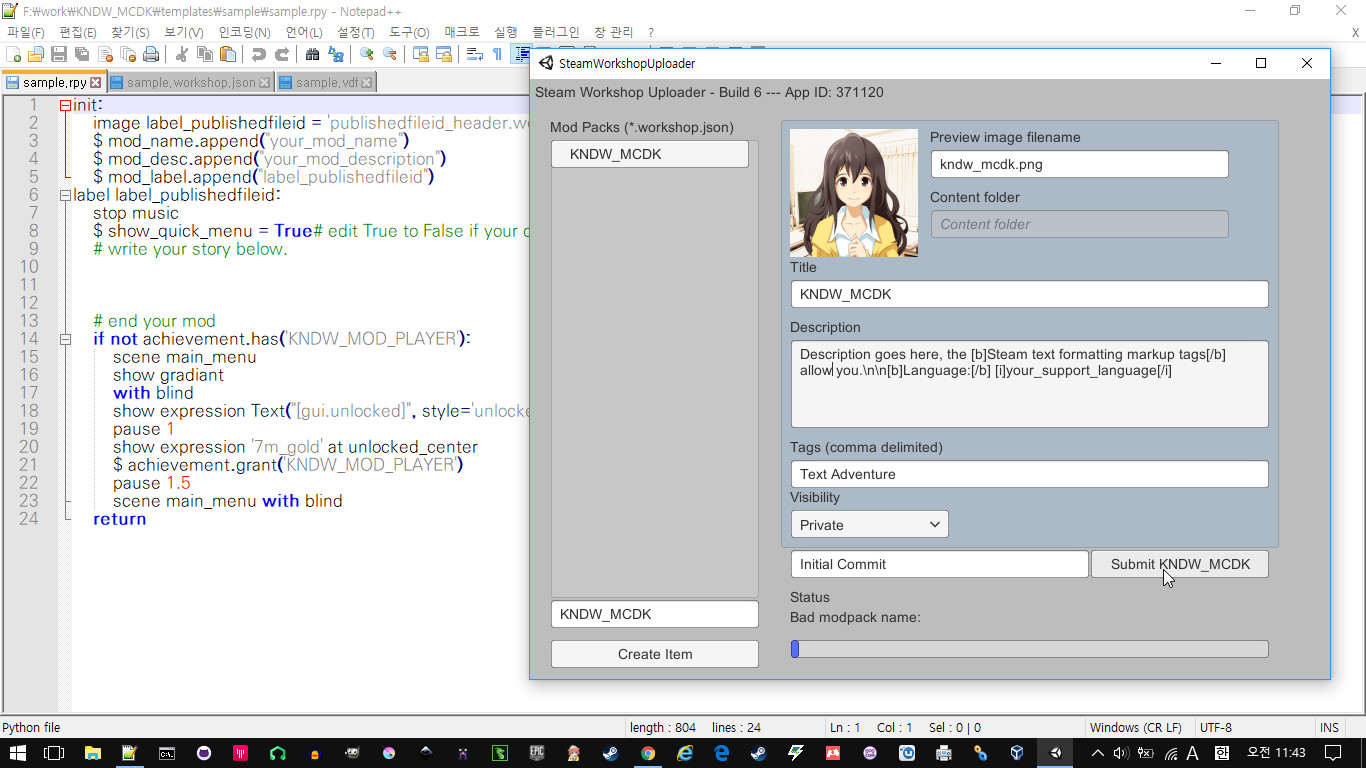This screenshot has height=768, width=1366.
Task: Open the Visibility dropdown set to Private
Action: pyautogui.click(x=869, y=524)
